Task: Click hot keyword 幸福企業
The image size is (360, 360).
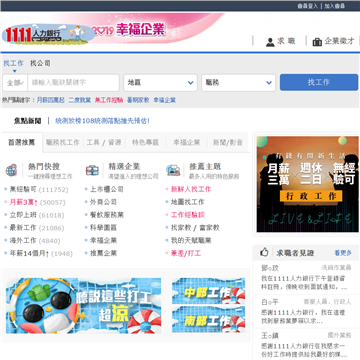Action: 165,100
